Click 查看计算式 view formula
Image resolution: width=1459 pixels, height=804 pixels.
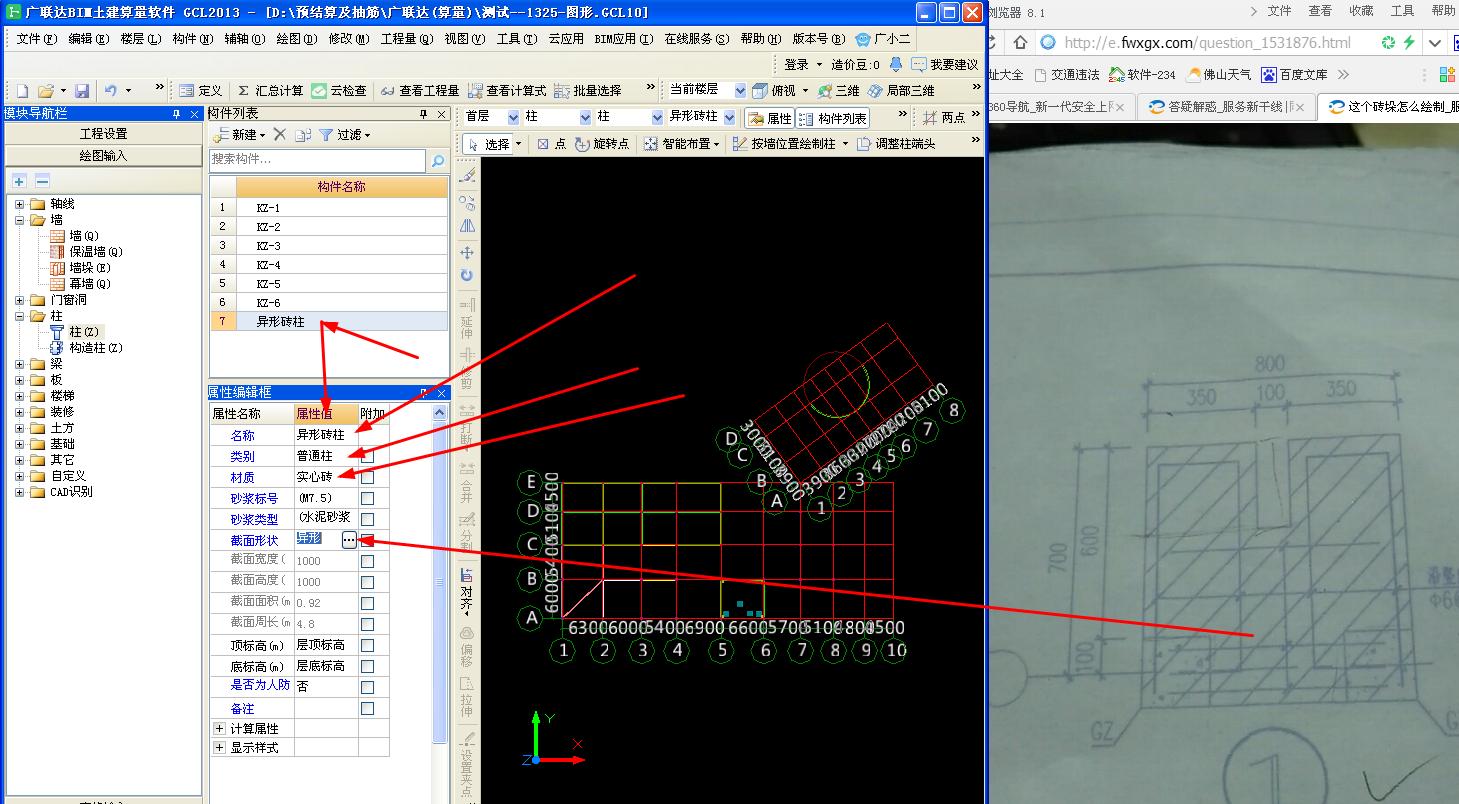pos(508,90)
